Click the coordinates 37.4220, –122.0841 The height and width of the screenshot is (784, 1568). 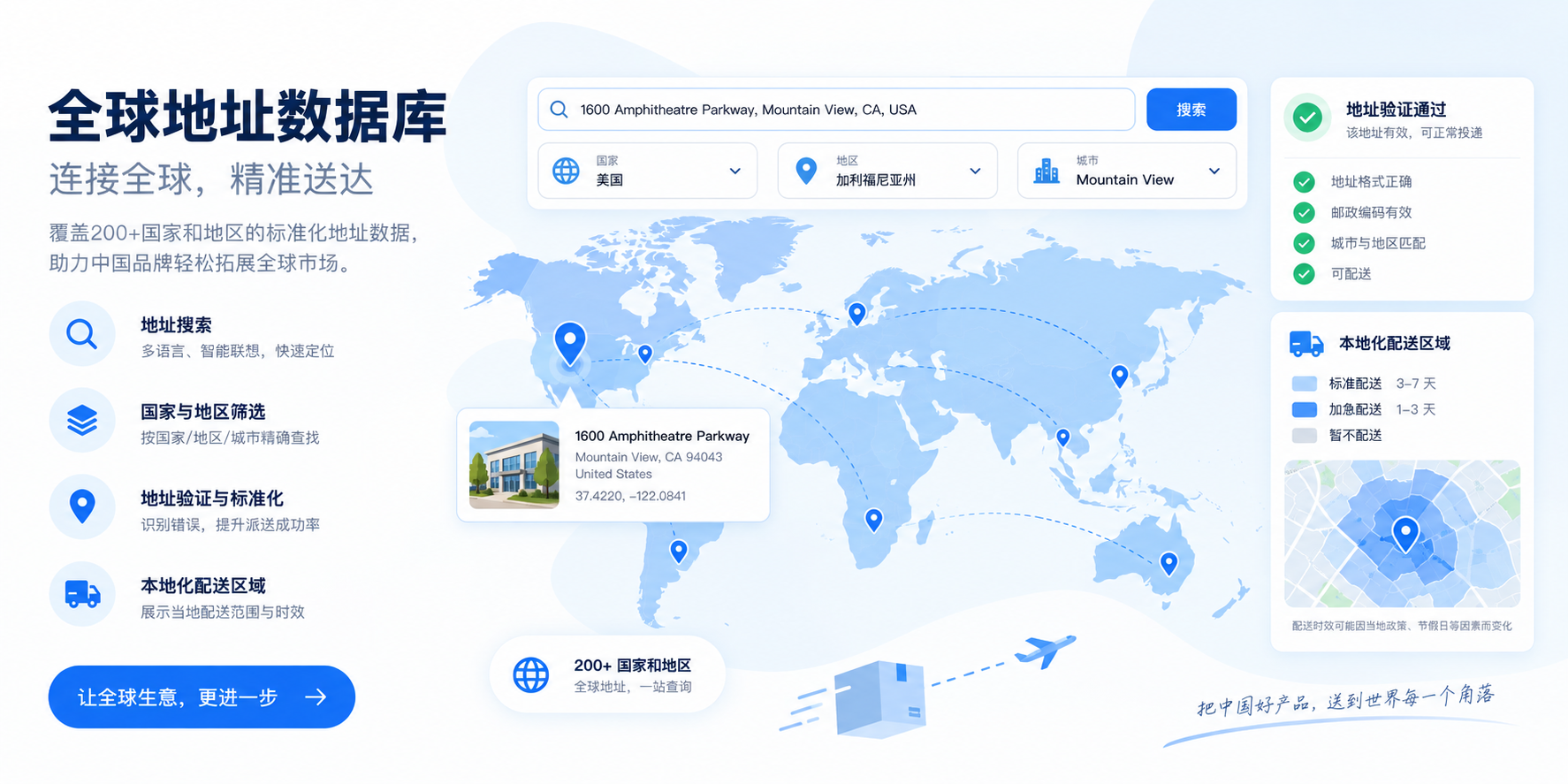tap(630, 496)
